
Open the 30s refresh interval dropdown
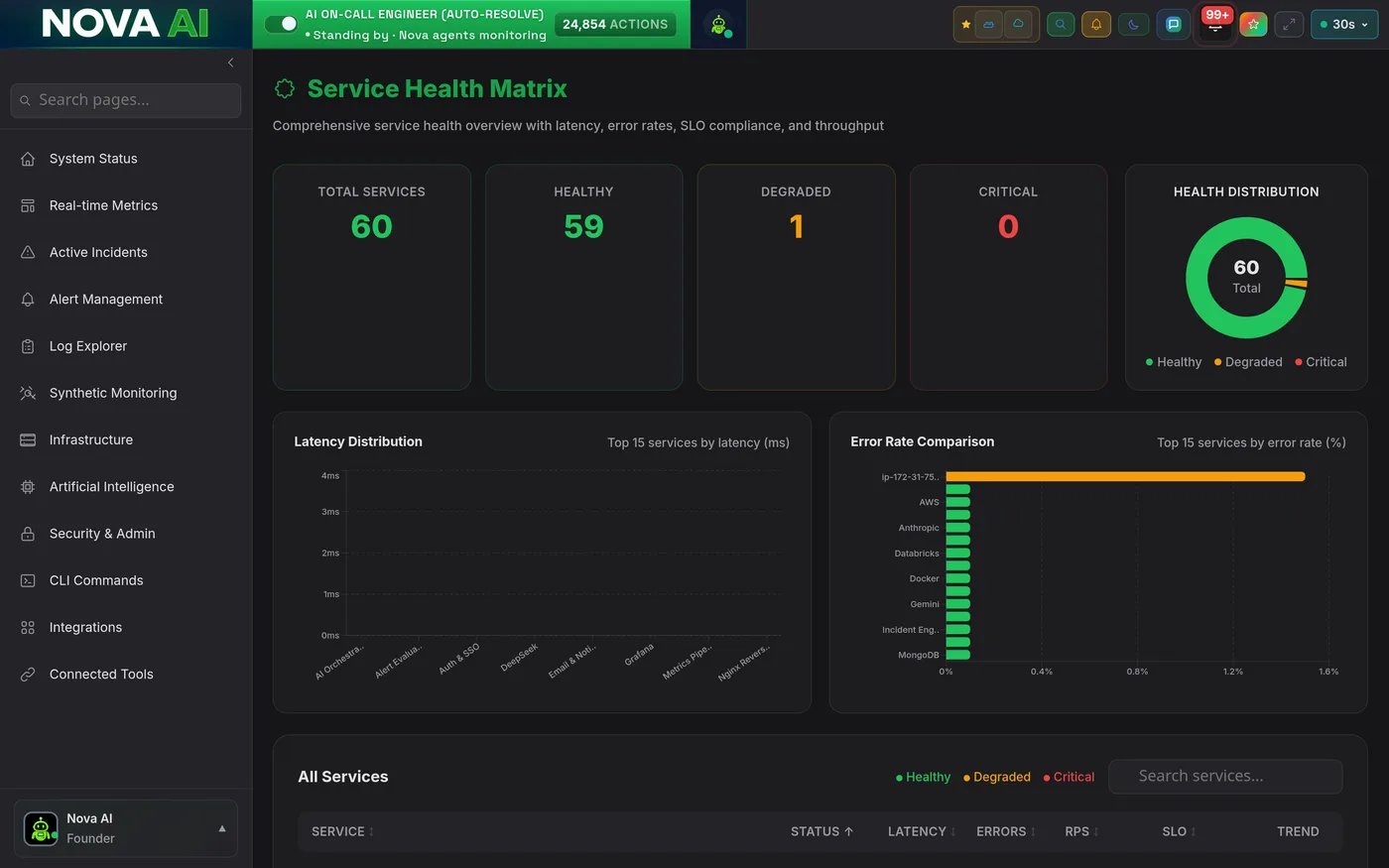click(1344, 25)
